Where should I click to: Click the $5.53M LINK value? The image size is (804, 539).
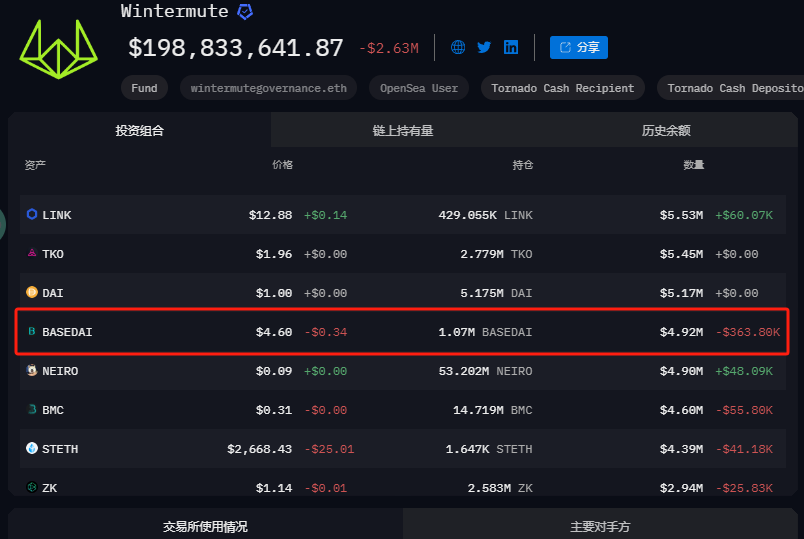(681, 215)
